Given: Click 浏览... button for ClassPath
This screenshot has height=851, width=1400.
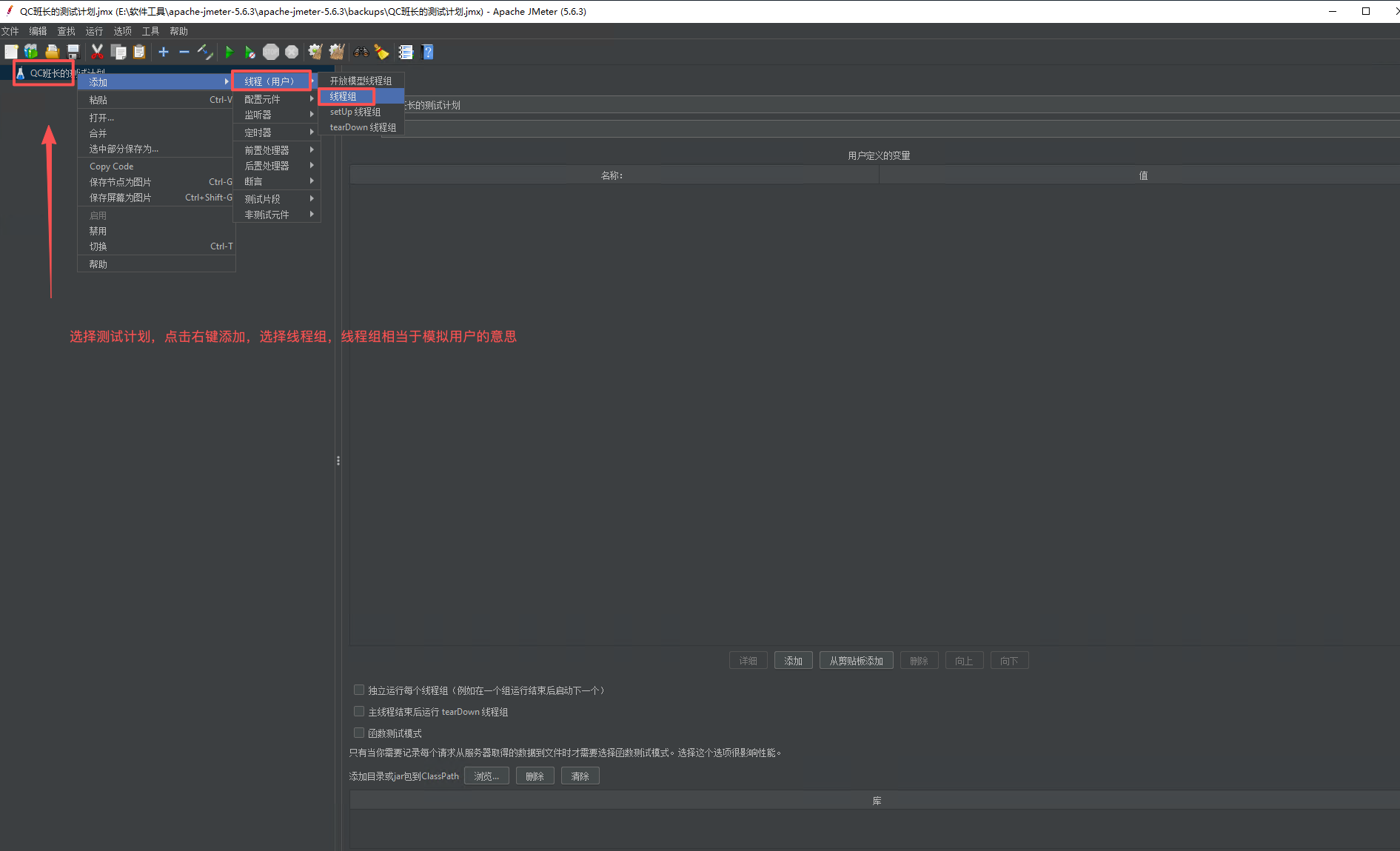Looking at the screenshot, I should pyautogui.click(x=486, y=776).
